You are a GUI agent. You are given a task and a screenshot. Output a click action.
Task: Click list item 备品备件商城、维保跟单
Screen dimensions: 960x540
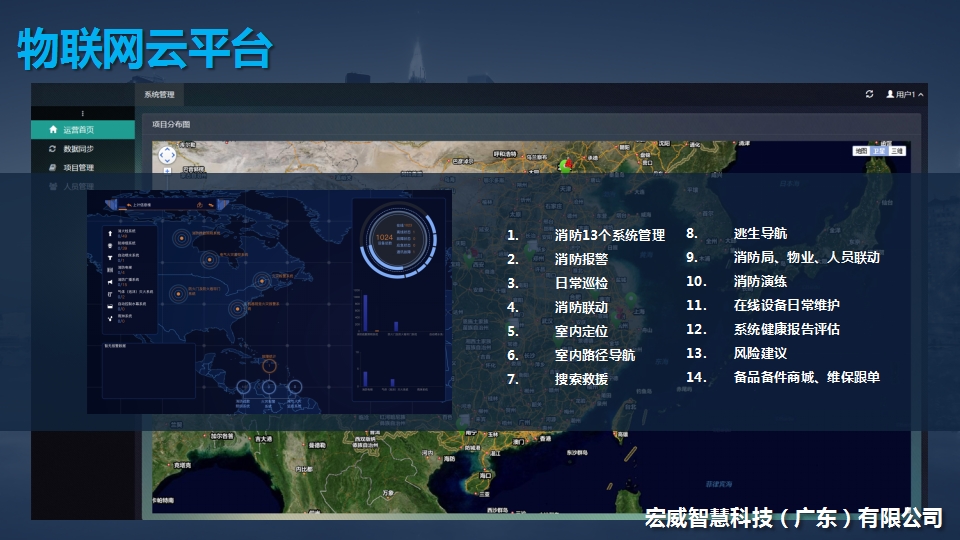pos(806,377)
